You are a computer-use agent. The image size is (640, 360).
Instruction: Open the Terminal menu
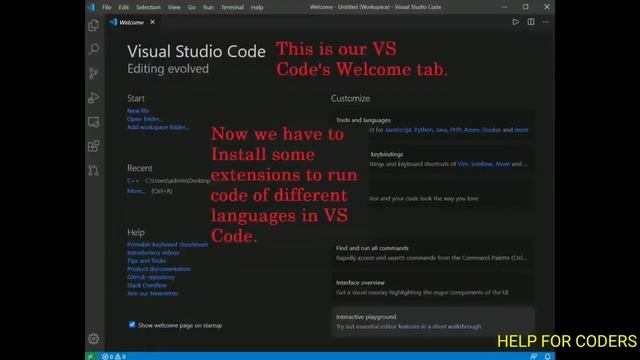(x=232, y=7)
